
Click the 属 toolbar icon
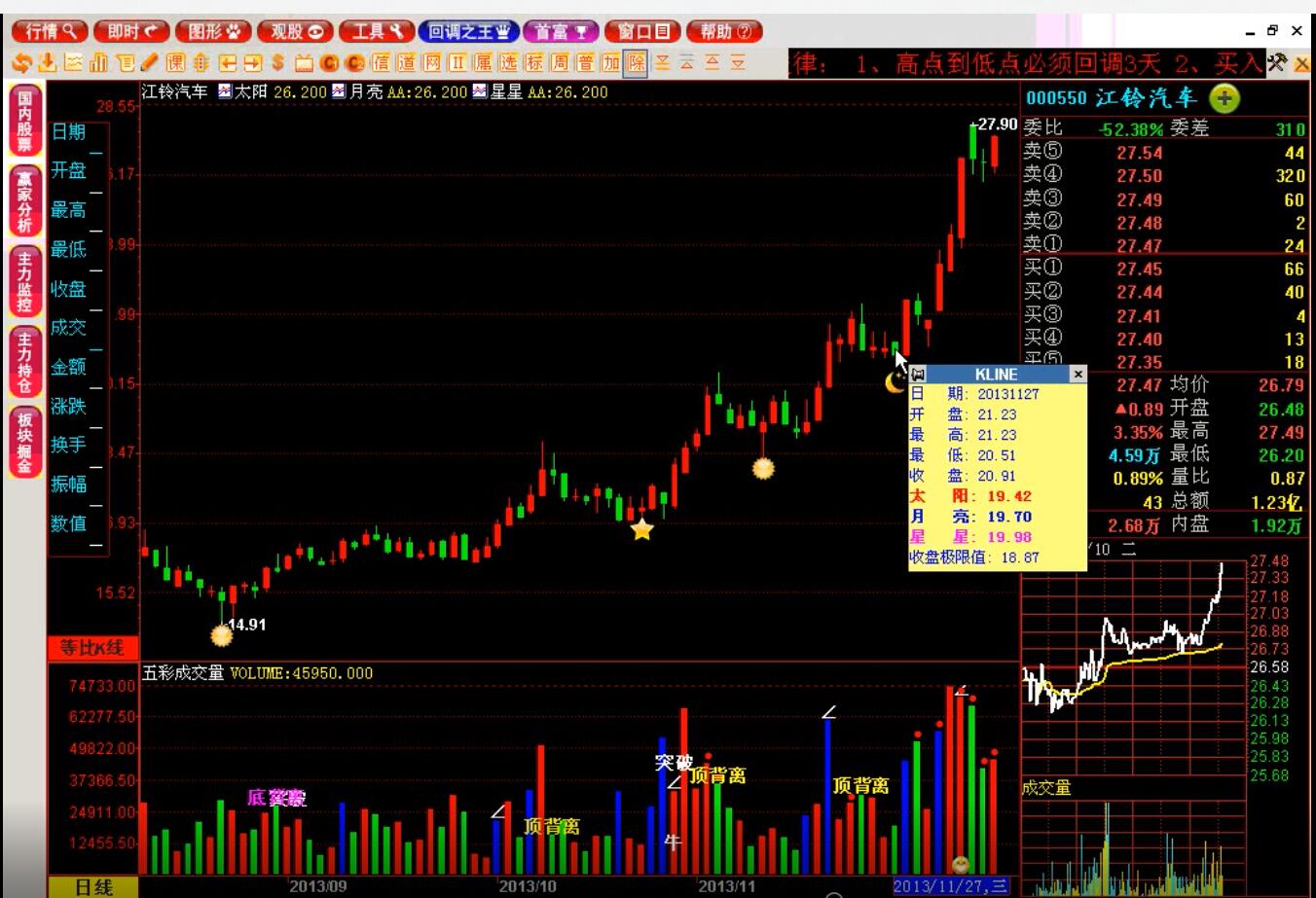click(483, 63)
